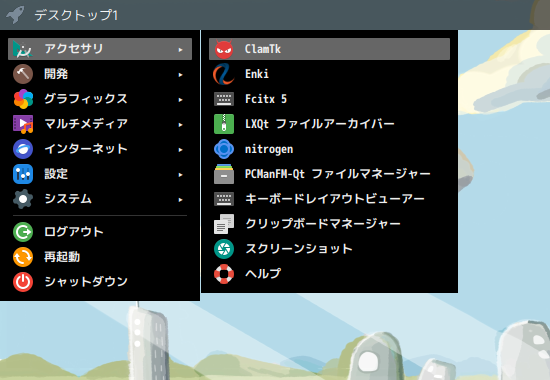550x380 pixels.
Task: Open the アクセサリ menu category
Action: (100, 49)
